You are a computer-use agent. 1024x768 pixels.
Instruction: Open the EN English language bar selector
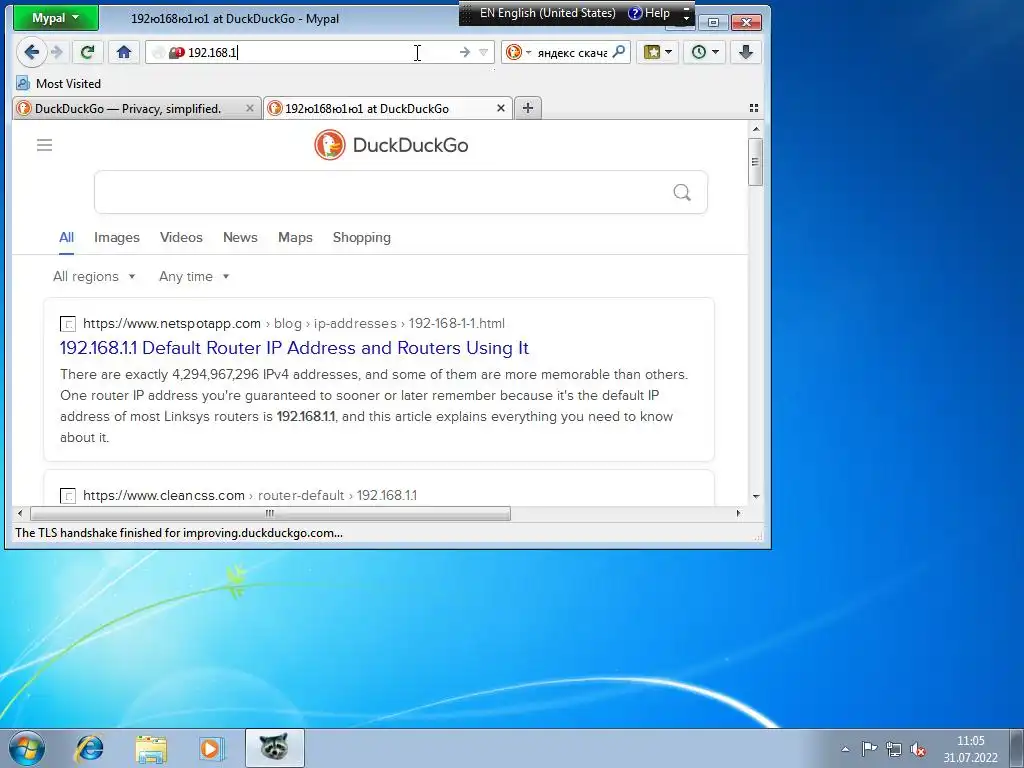point(547,13)
